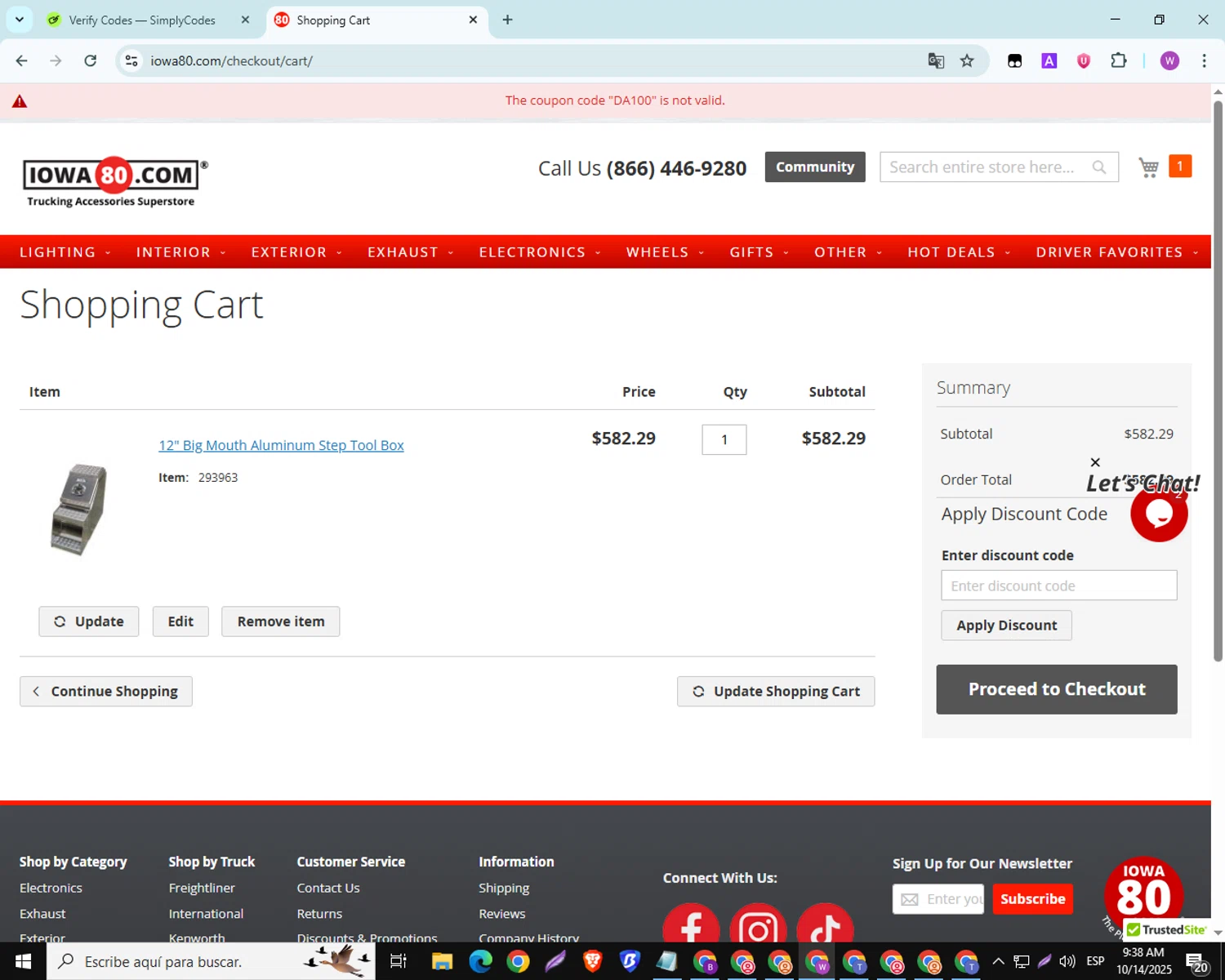
Task: Click Continue Shopping button
Action: point(106,691)
